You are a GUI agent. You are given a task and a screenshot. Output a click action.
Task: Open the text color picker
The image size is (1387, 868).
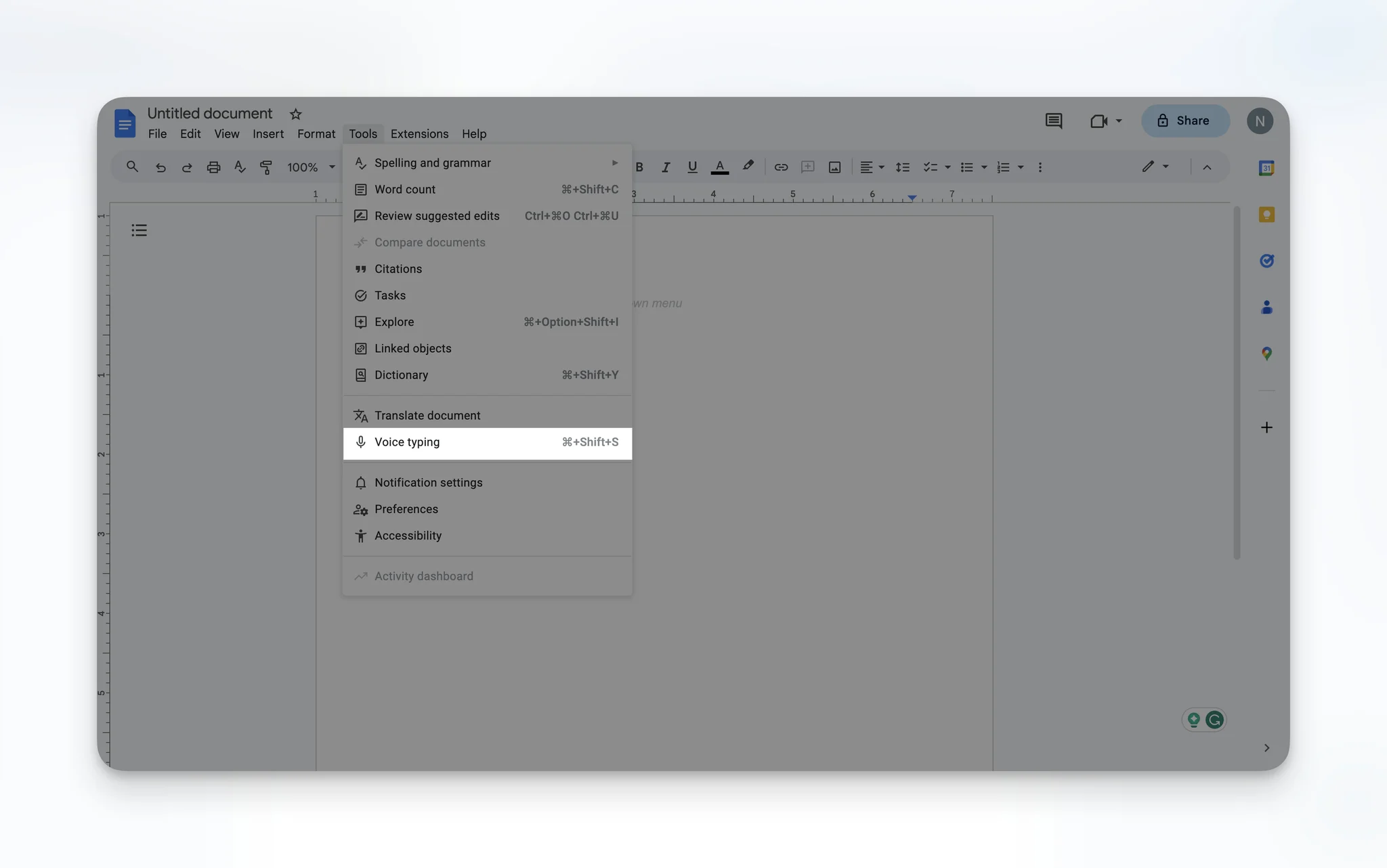click(x=720, y=167)
